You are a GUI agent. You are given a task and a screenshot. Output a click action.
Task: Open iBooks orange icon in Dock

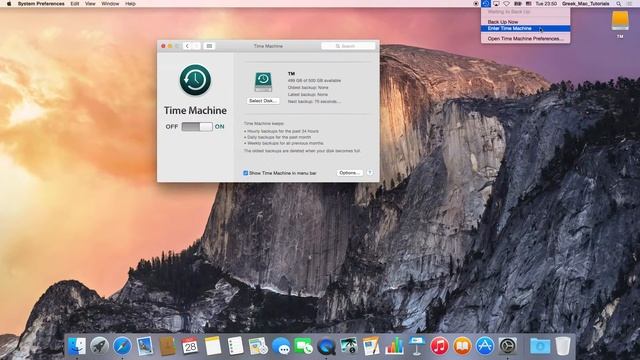pyautogui.click(x=462, y=346)
